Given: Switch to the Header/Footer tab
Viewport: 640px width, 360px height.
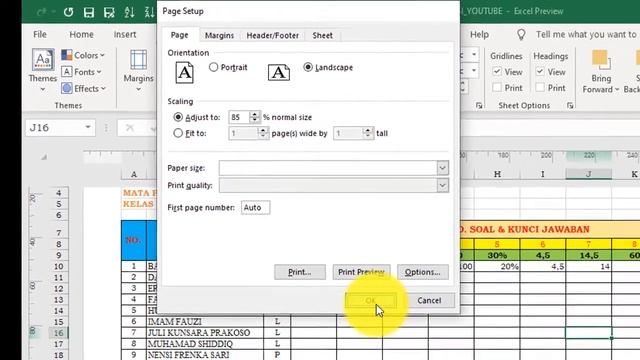Looking at the screenshot, I should [273, 36].
